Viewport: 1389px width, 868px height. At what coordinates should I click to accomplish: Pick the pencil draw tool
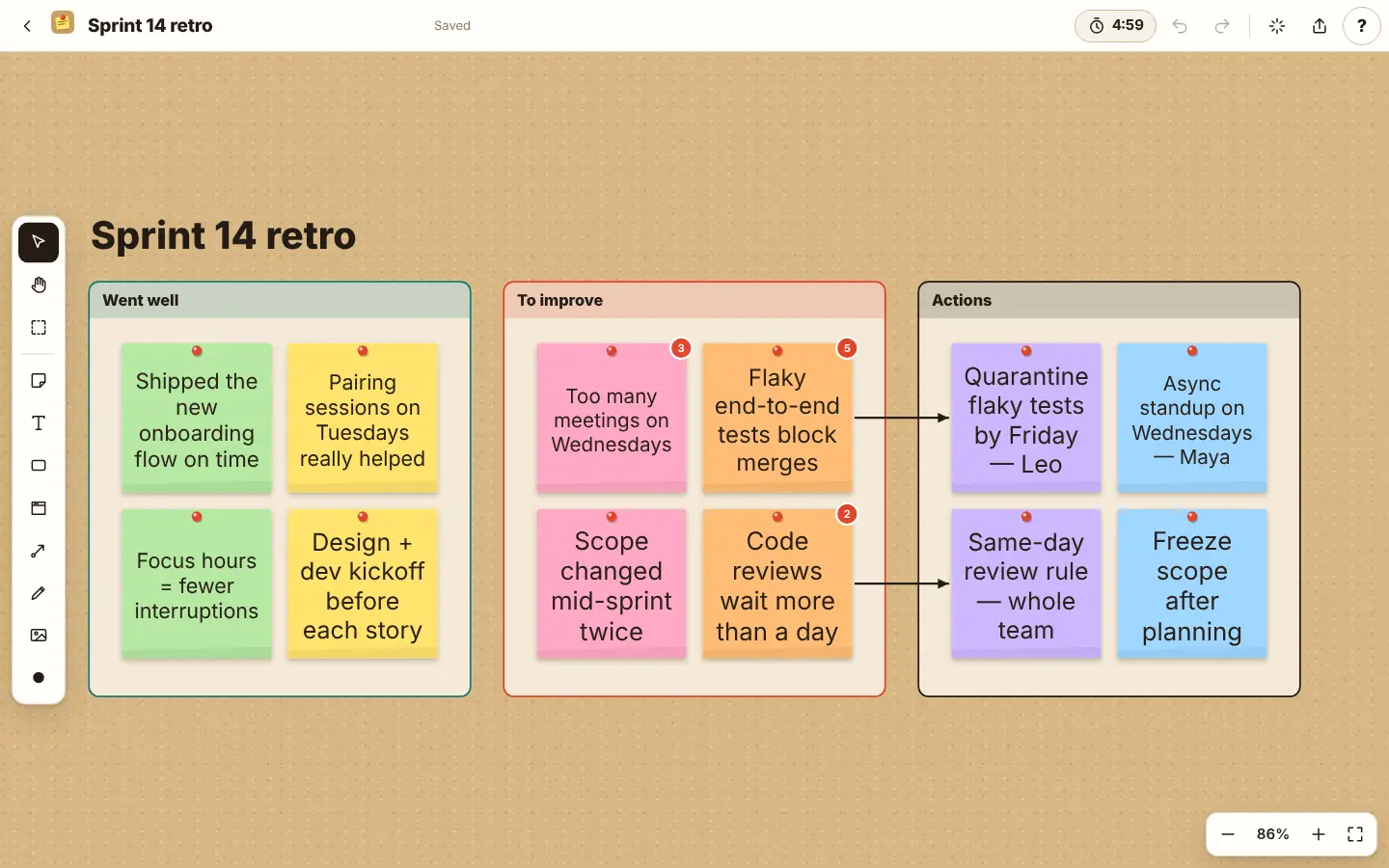coord(39,593)
